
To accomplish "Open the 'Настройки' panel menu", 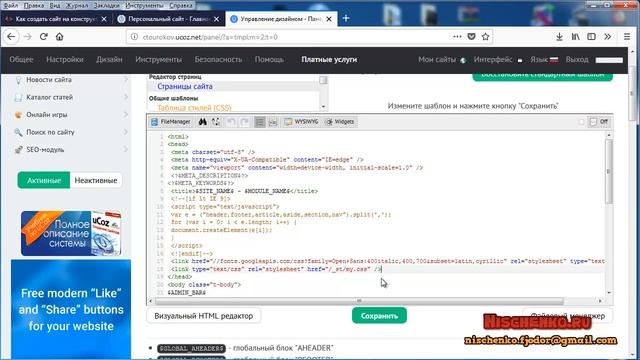I will point(64,60).
